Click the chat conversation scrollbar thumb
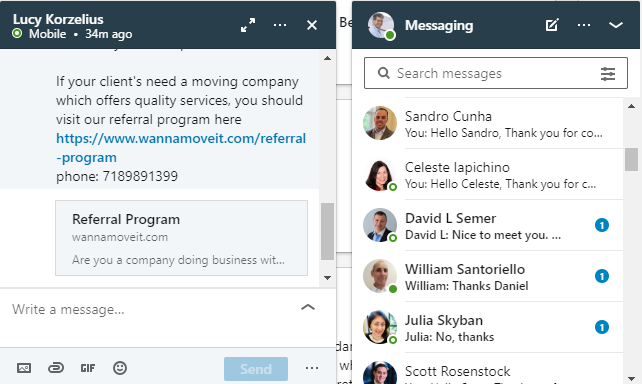 (327, 231)
